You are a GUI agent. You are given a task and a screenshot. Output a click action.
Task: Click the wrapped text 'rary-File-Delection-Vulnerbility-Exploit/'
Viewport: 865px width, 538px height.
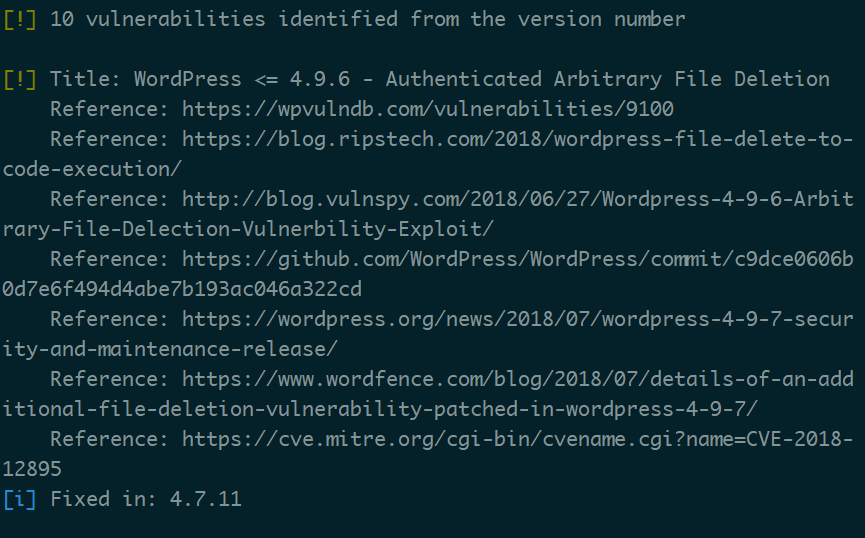pos(248,229)
